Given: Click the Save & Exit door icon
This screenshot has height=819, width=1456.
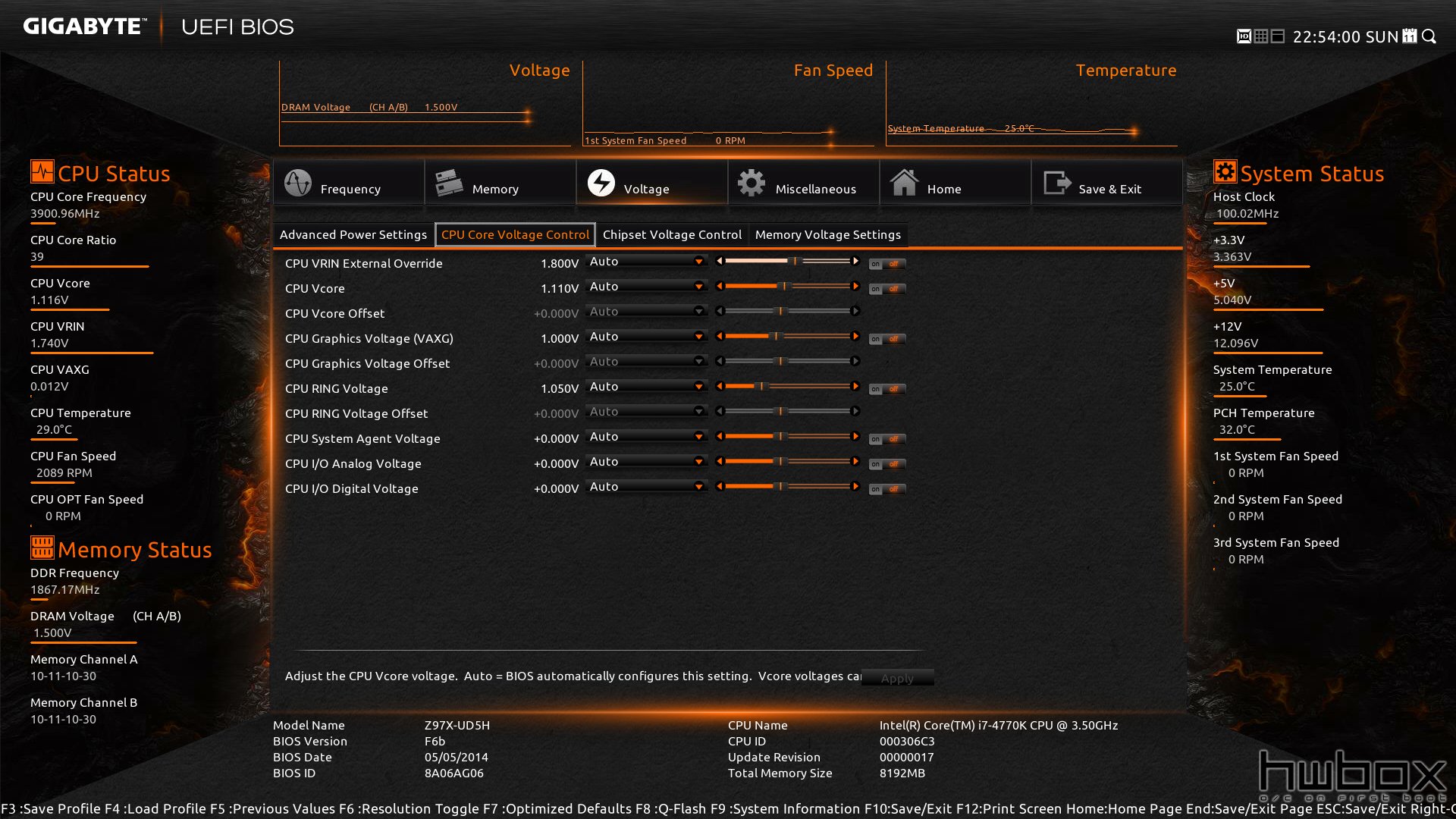Looking at the screenshot, I should [1057, 183].
